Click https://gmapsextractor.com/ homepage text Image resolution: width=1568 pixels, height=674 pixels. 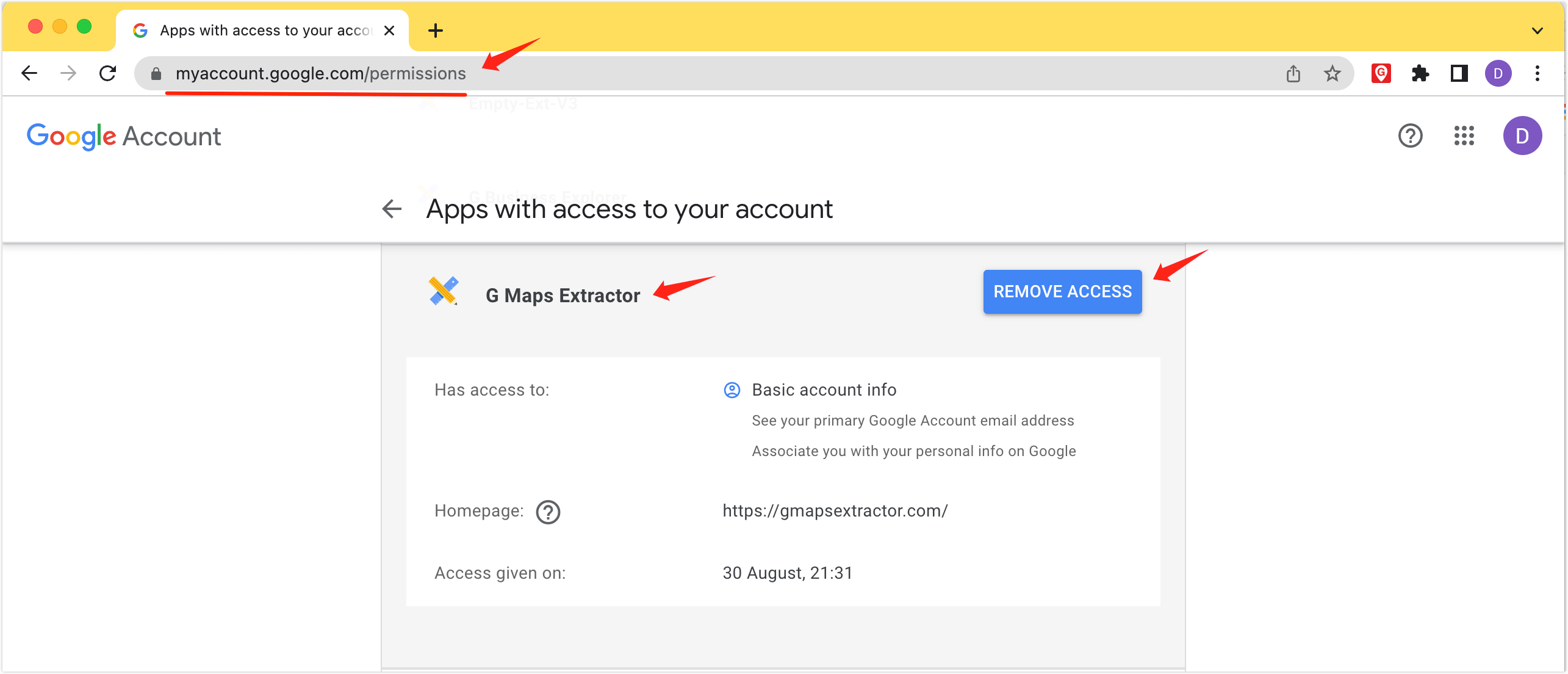[x=835, y=511]
